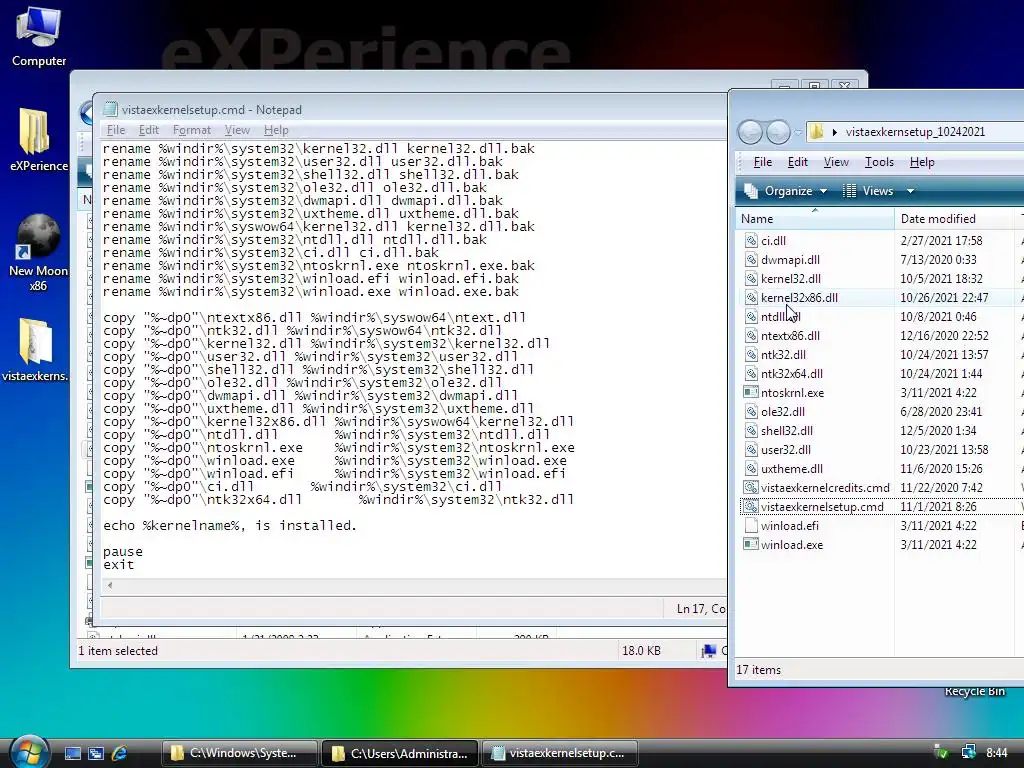This screenshot has height=768, width=1024.
Task: Click Notepad horizontal scrollbar left arrow
Action: 110,585
